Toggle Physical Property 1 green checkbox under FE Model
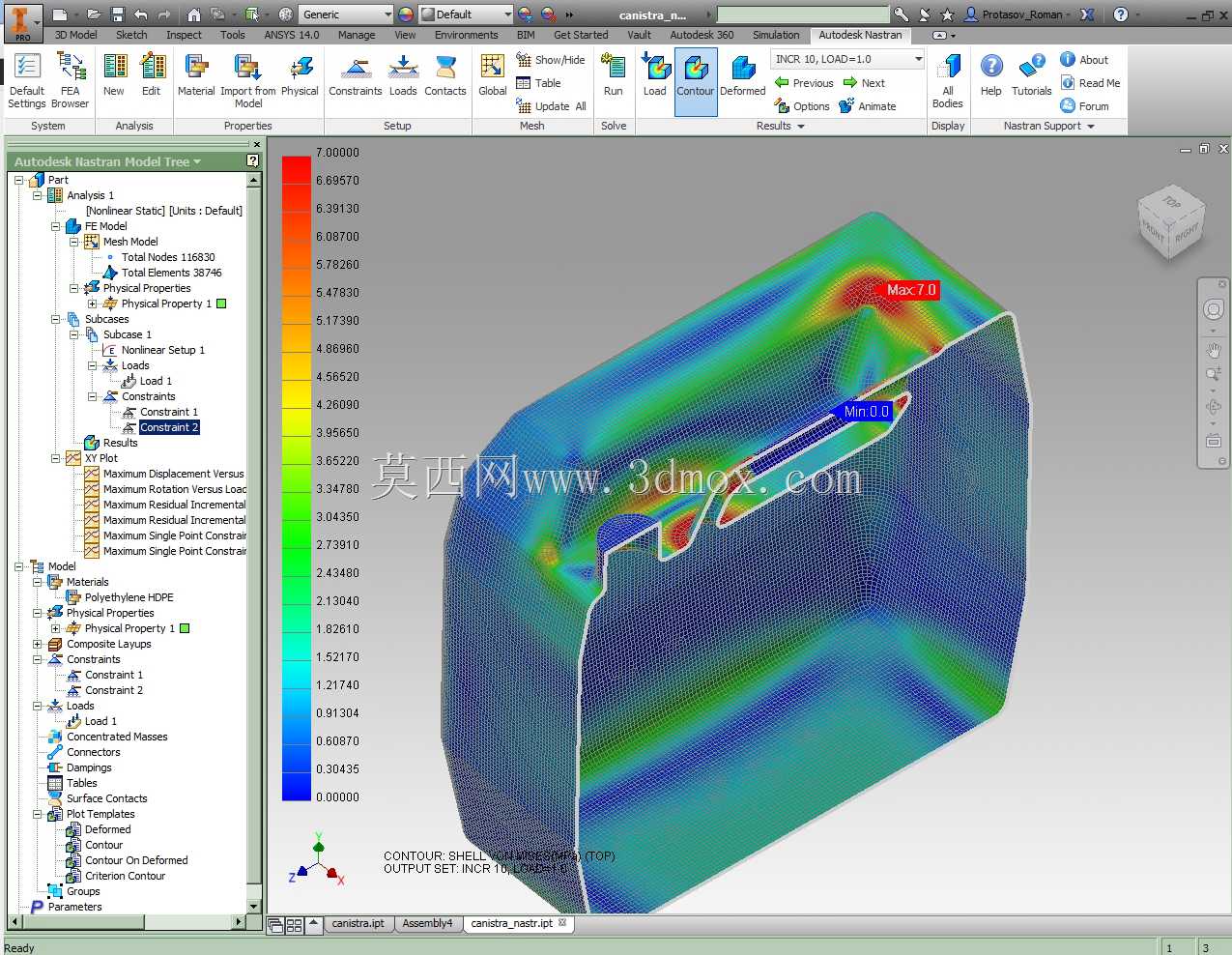The height and width of the screenshot is (955, 1232). (221, 304)
